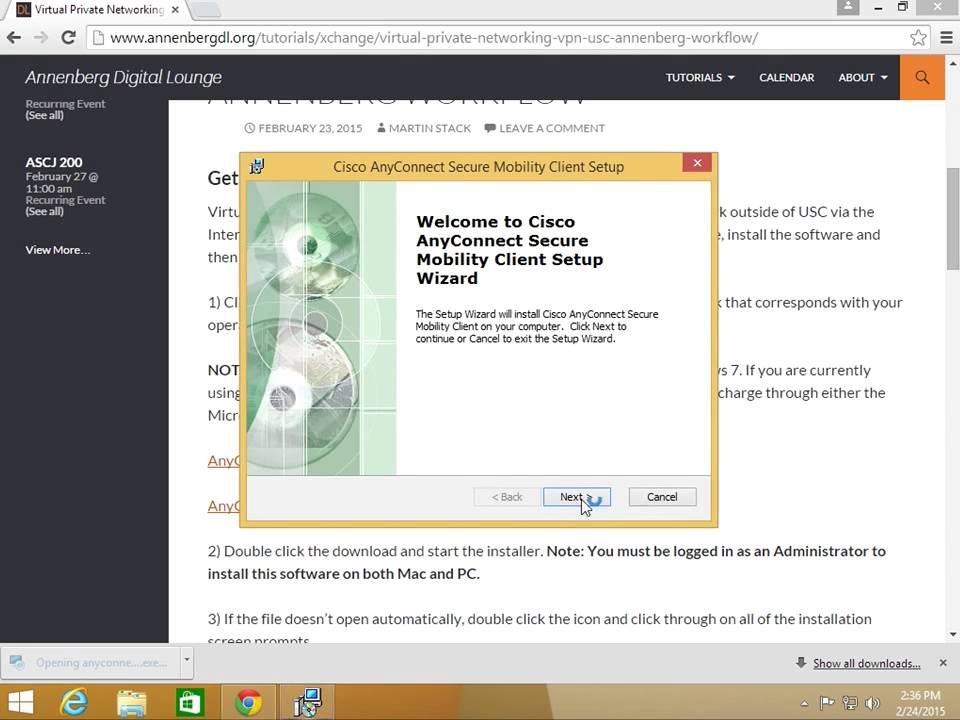Click View More… in the sidebar
The image size is (960, 720).
click(x=58, y=250)
